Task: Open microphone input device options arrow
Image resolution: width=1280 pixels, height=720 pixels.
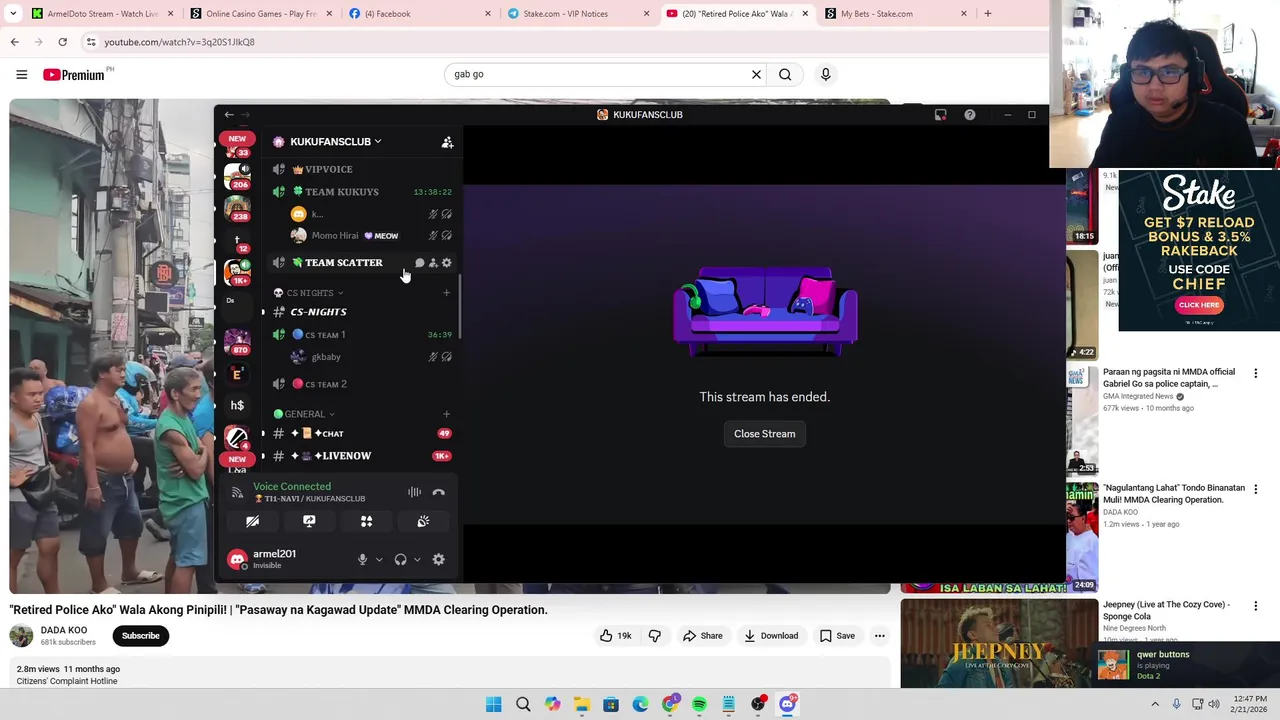Action: point(379,560)
